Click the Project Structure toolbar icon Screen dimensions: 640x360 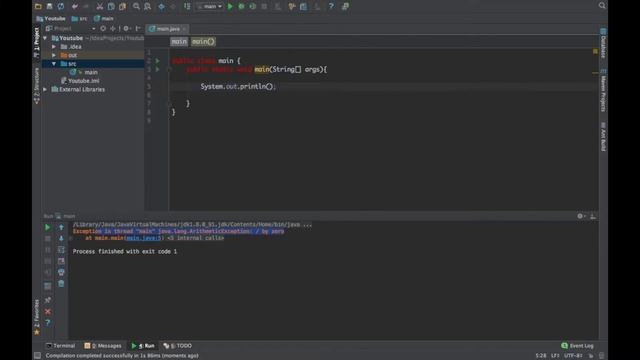pyautogui.click(x=303, y=7)
